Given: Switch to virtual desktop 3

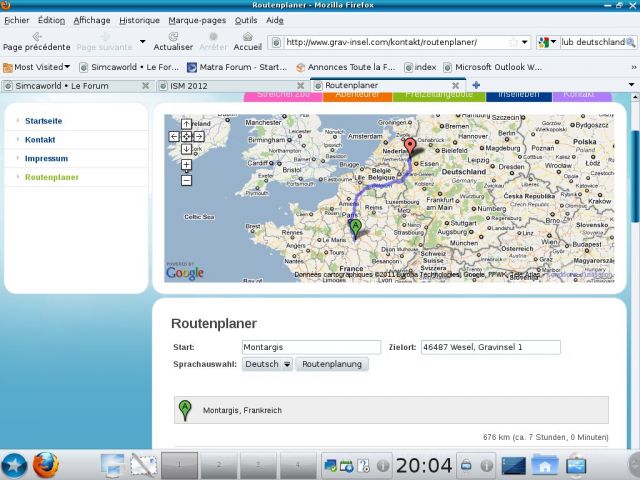Looking at the screenshot, I should point(258,464).
